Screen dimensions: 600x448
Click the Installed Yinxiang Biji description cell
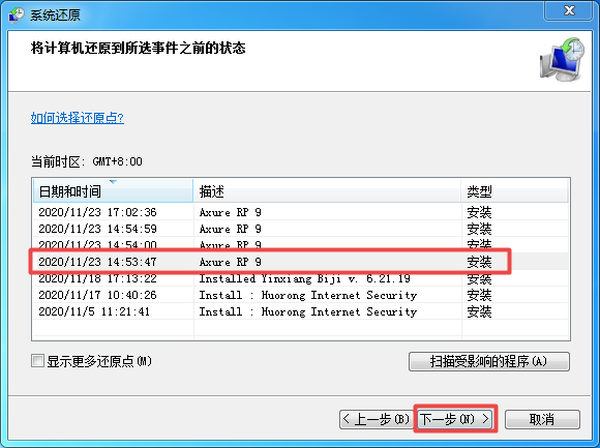(x=305, y=279)
